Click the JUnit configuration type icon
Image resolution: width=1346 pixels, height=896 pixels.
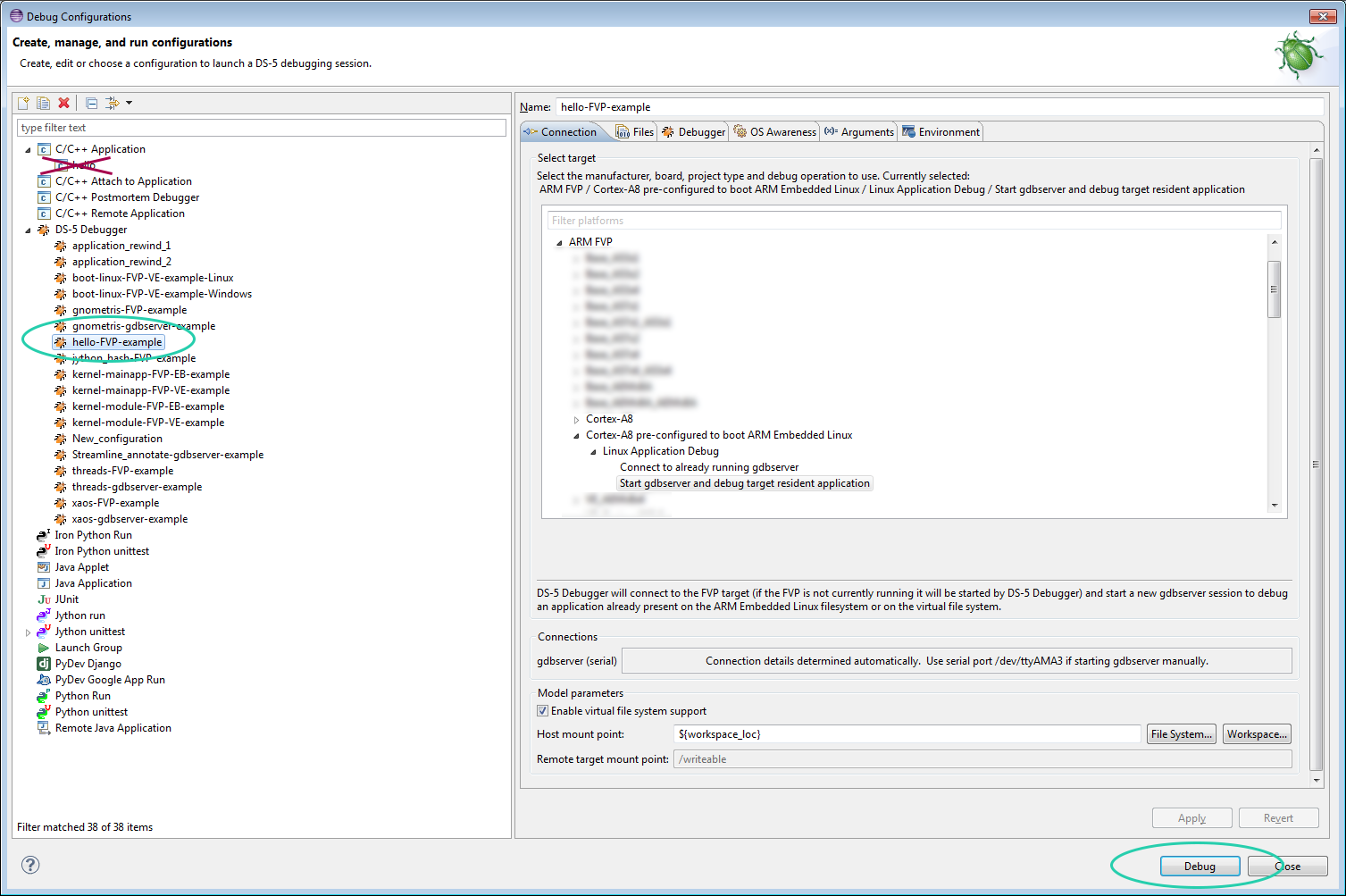(44, 599)
